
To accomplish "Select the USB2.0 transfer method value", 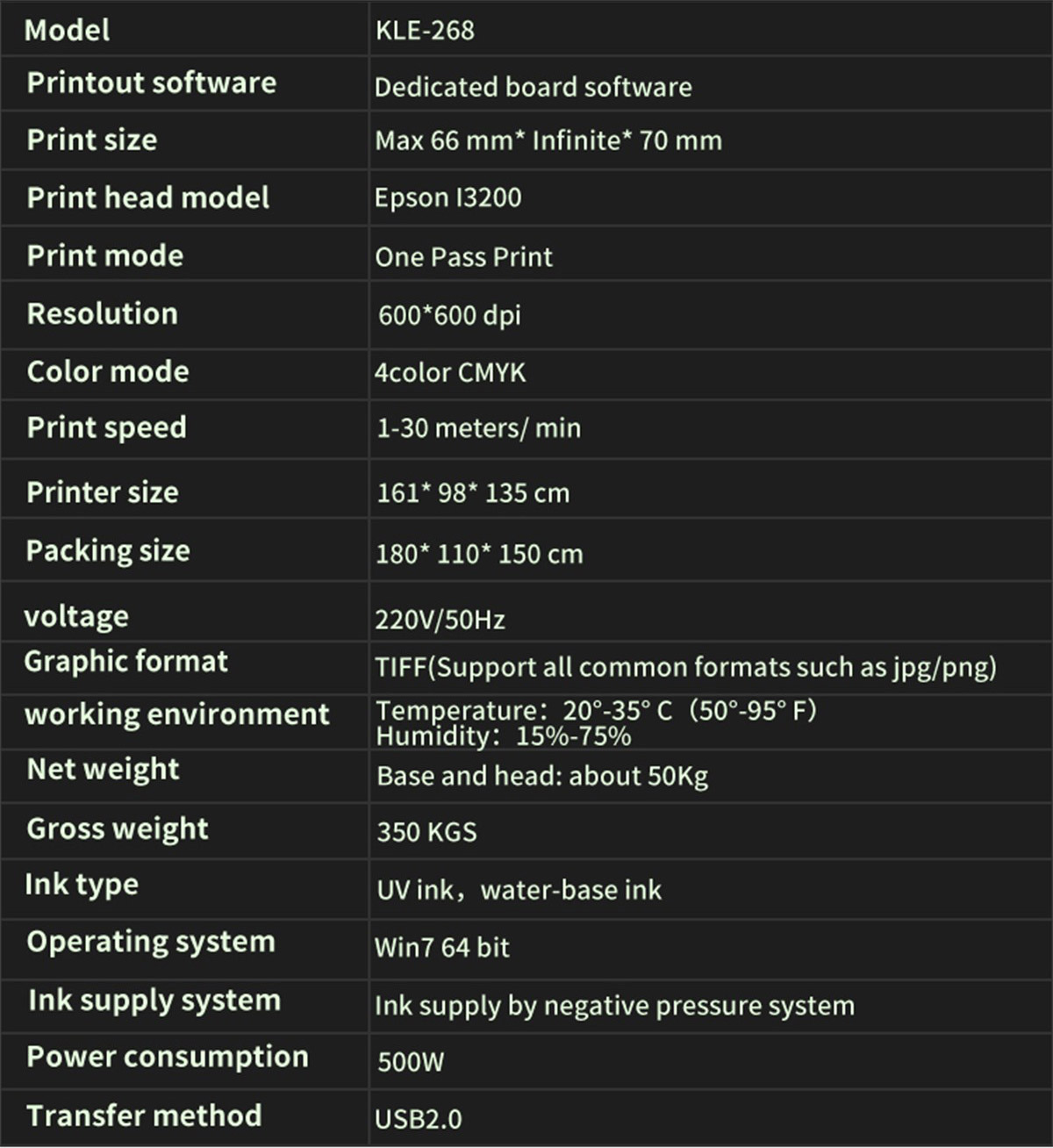I will (418, 1119).
